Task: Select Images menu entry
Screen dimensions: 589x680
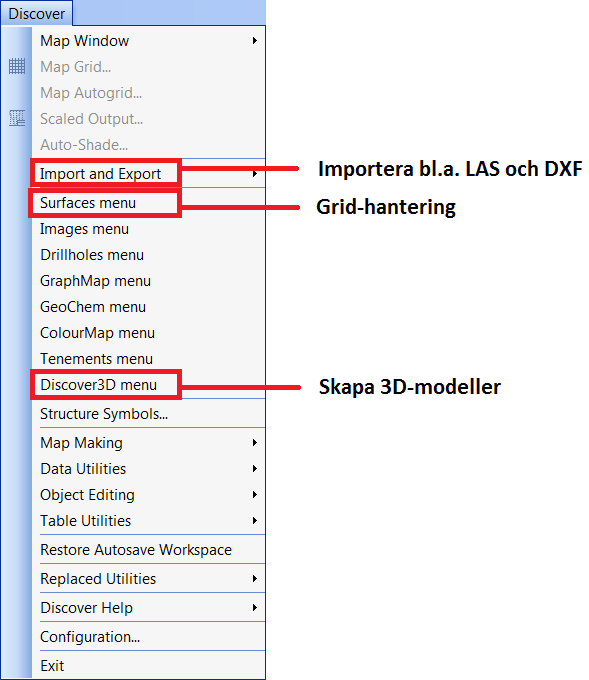Action: pyautogui.click(x=148, y=229)
